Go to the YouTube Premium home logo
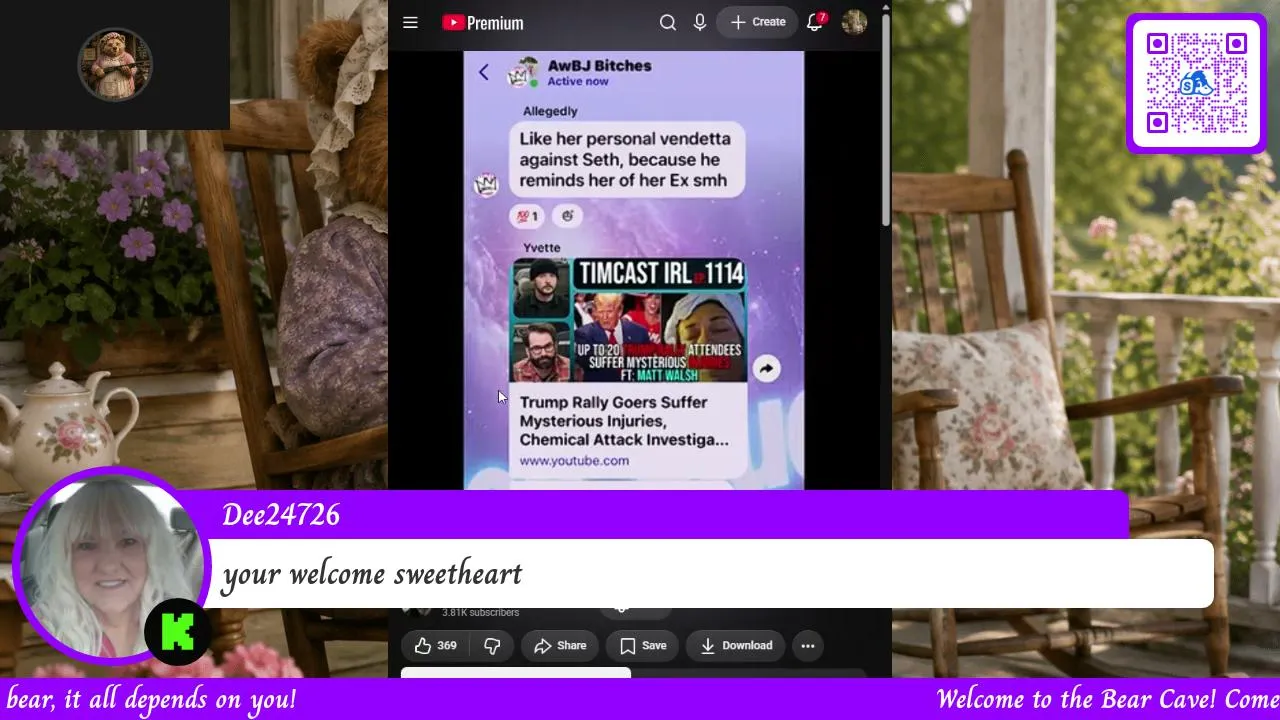This screenshot has height=720, width=1280. click(483, 23)
